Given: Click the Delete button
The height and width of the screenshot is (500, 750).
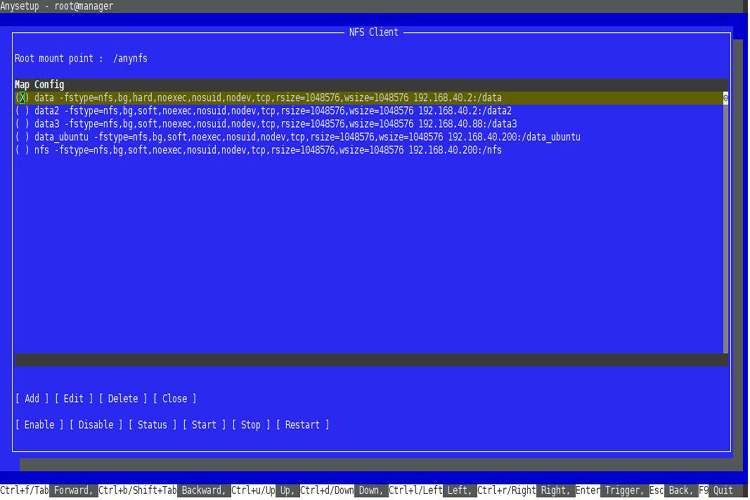Looking at the screenshot, I should (x=123, y=399).
